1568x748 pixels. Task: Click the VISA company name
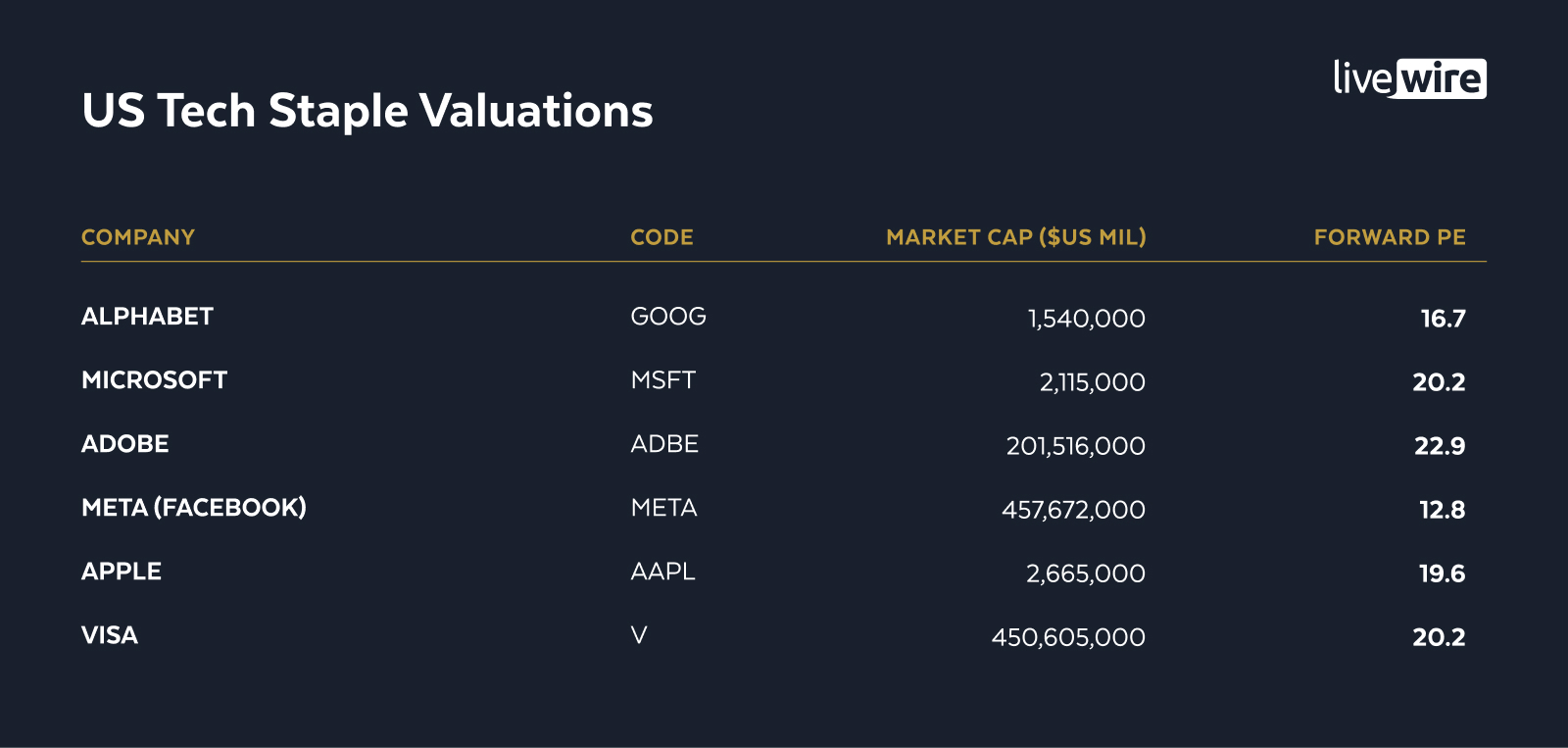point(110,635)
